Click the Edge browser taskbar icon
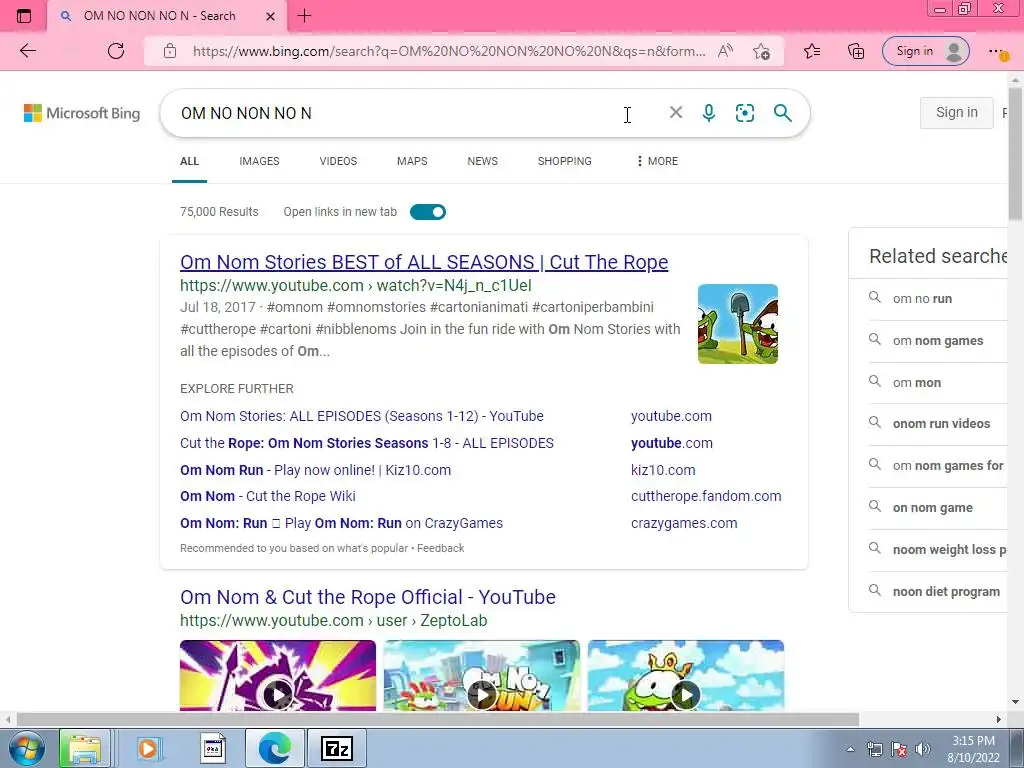 (274, 748)
